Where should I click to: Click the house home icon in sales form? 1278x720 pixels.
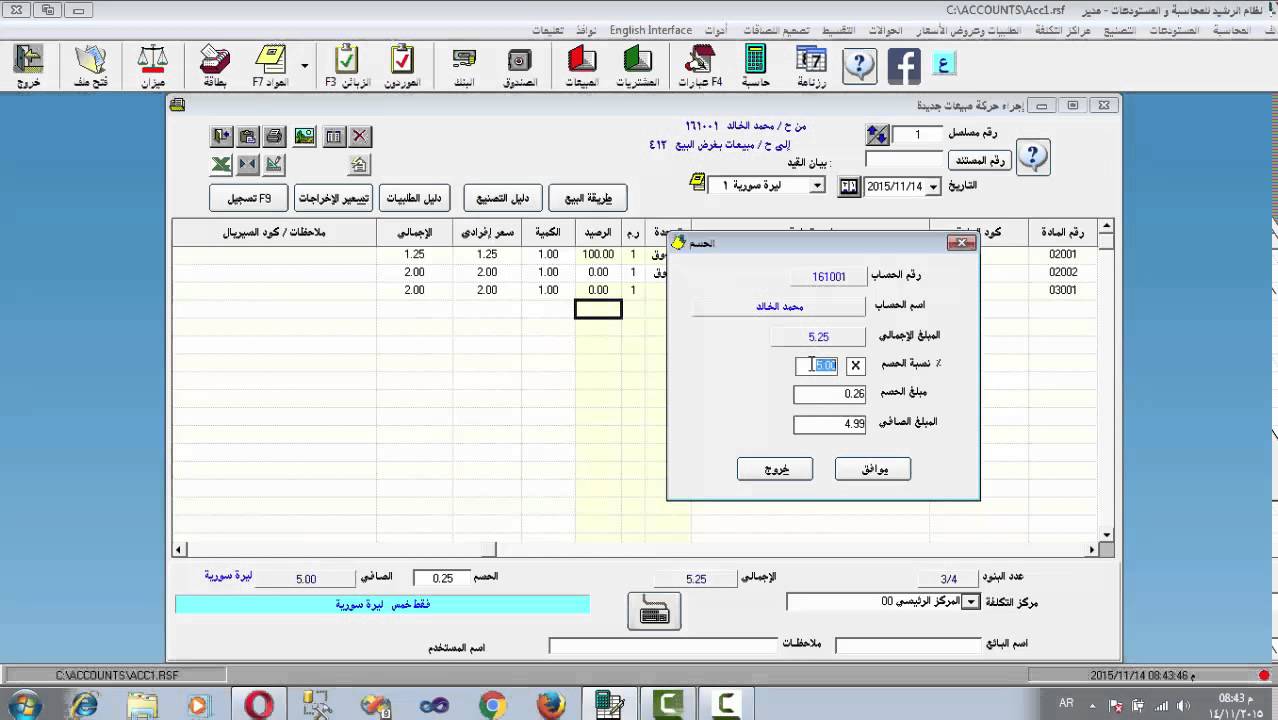[x=360, y=164]
